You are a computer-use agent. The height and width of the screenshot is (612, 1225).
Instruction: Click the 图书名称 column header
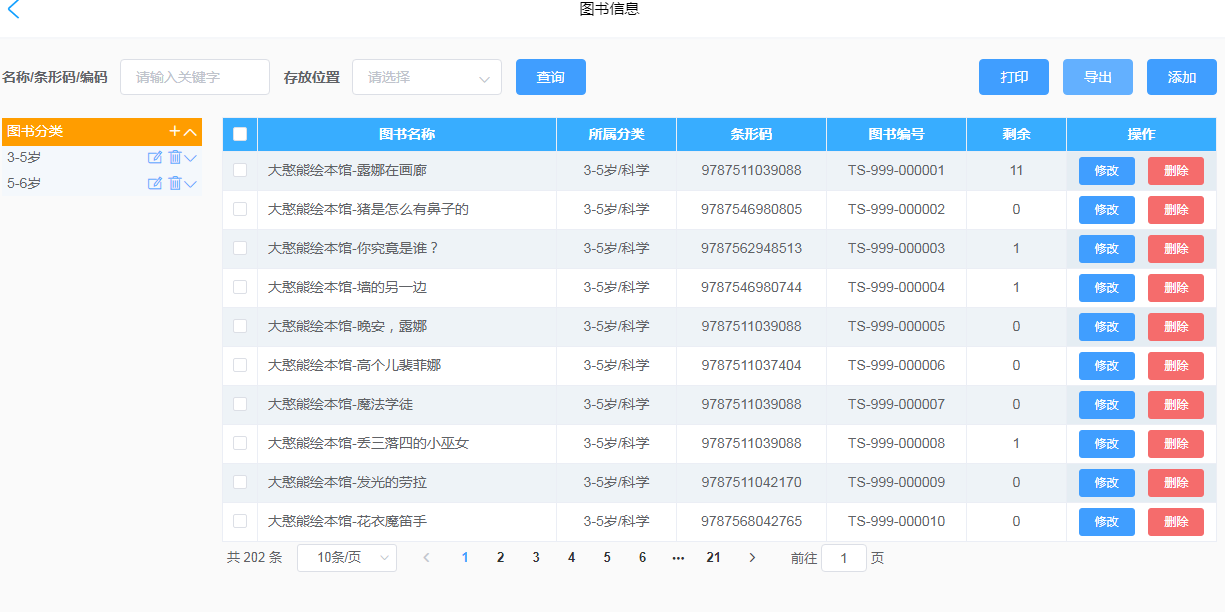[x=407, y=134]
